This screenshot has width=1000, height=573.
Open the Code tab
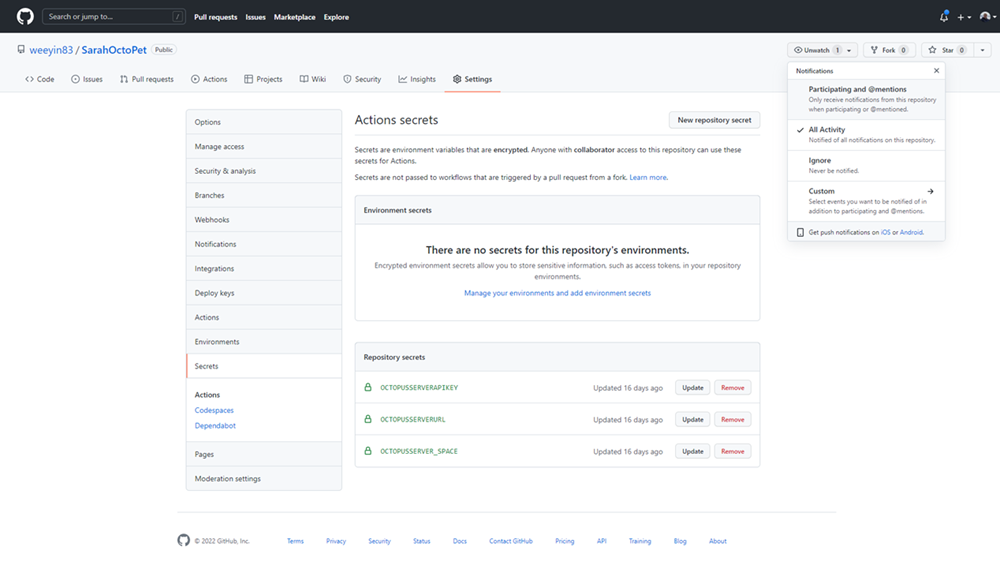coord(40,79)
